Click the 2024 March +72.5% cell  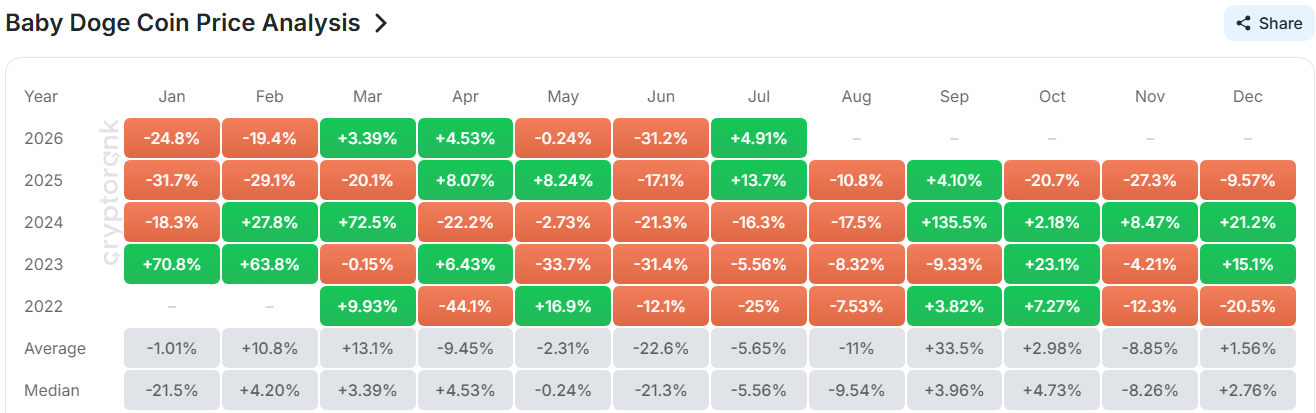tap(367, 223)
